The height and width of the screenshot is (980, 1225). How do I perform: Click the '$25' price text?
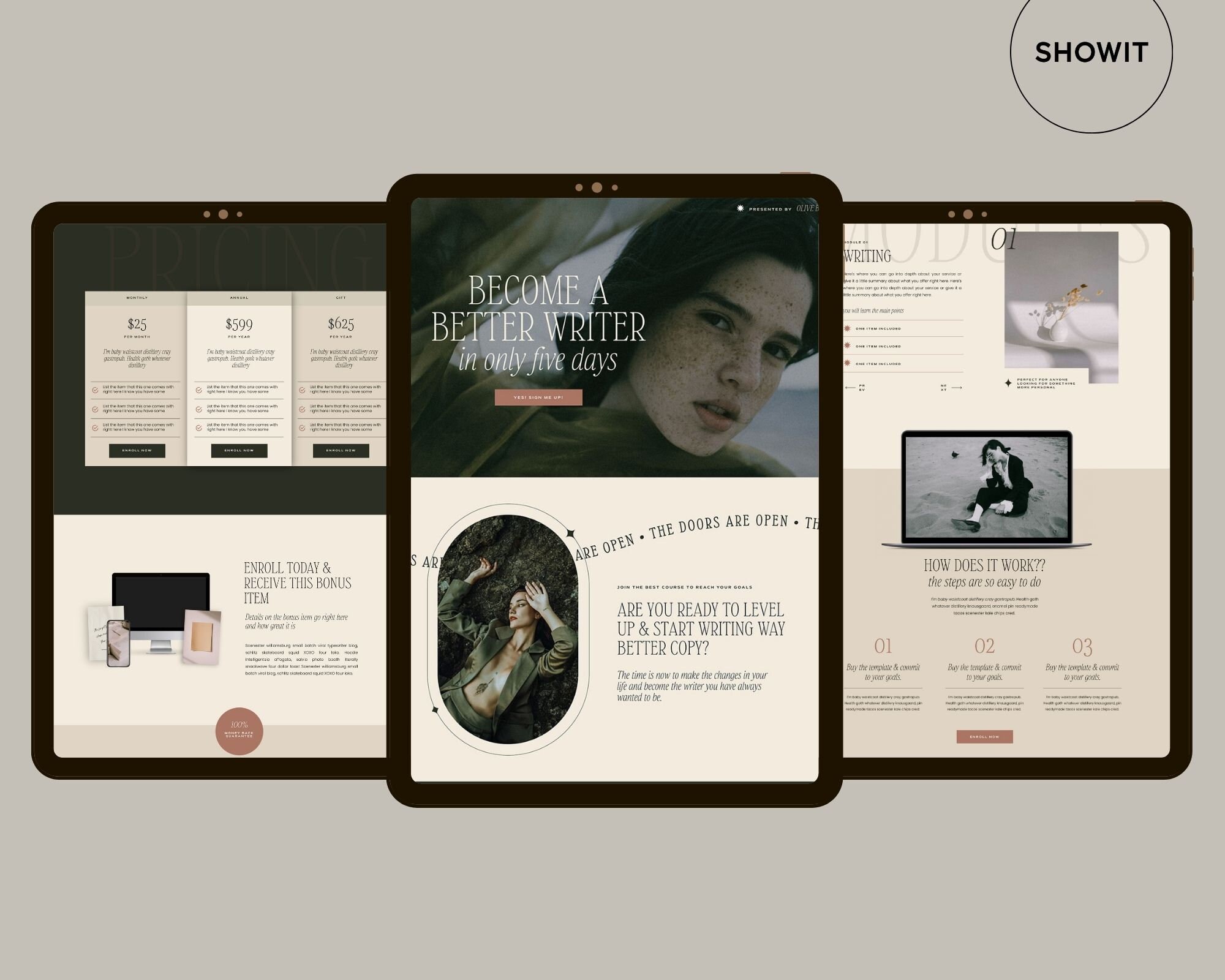137,323
